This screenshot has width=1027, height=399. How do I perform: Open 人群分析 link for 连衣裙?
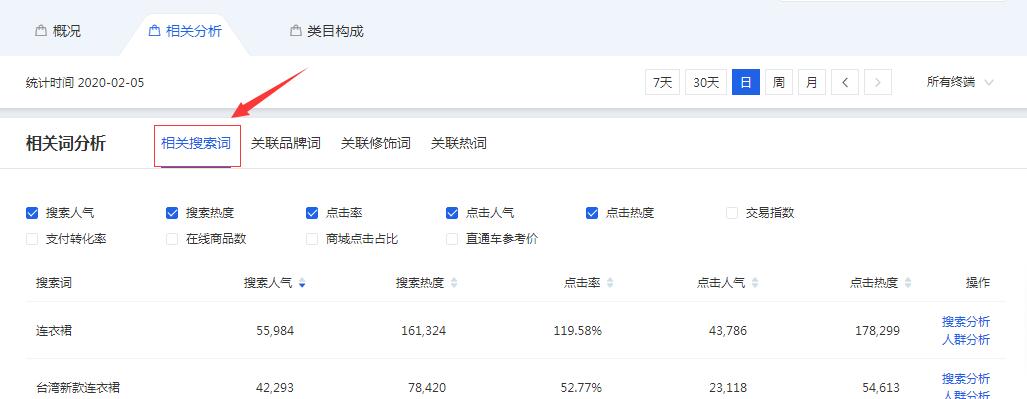pyautogui.click(x=966, y=340)
